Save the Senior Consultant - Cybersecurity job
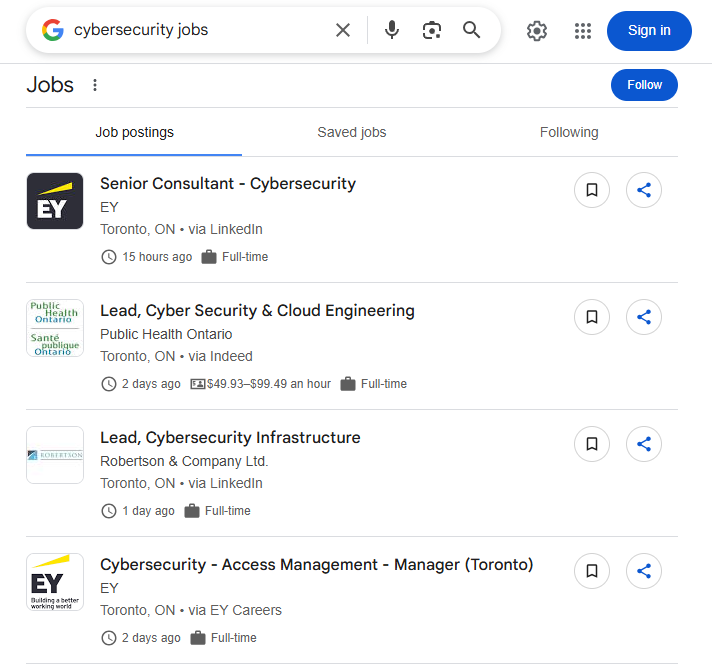 tap(592, 190)
